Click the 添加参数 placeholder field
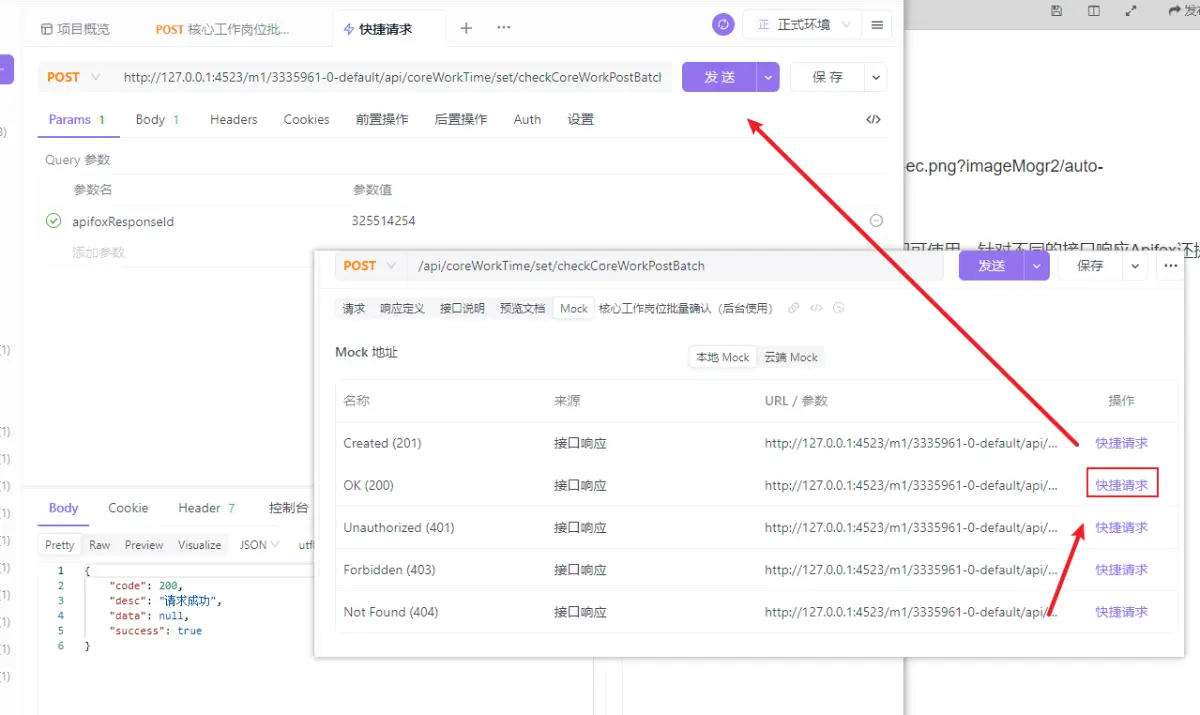 (99, 252)
